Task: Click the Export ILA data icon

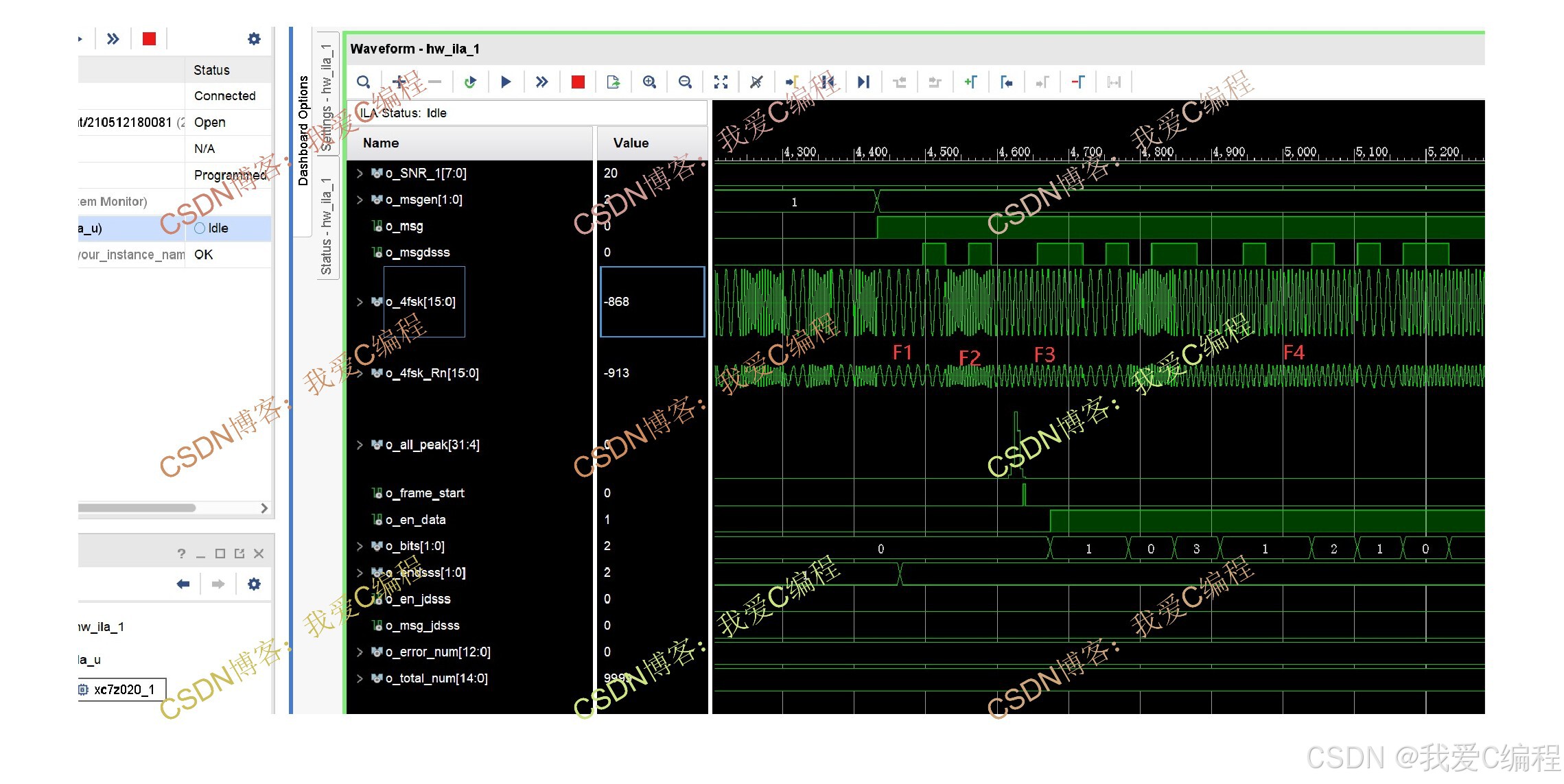Action: tap(614, 82)
